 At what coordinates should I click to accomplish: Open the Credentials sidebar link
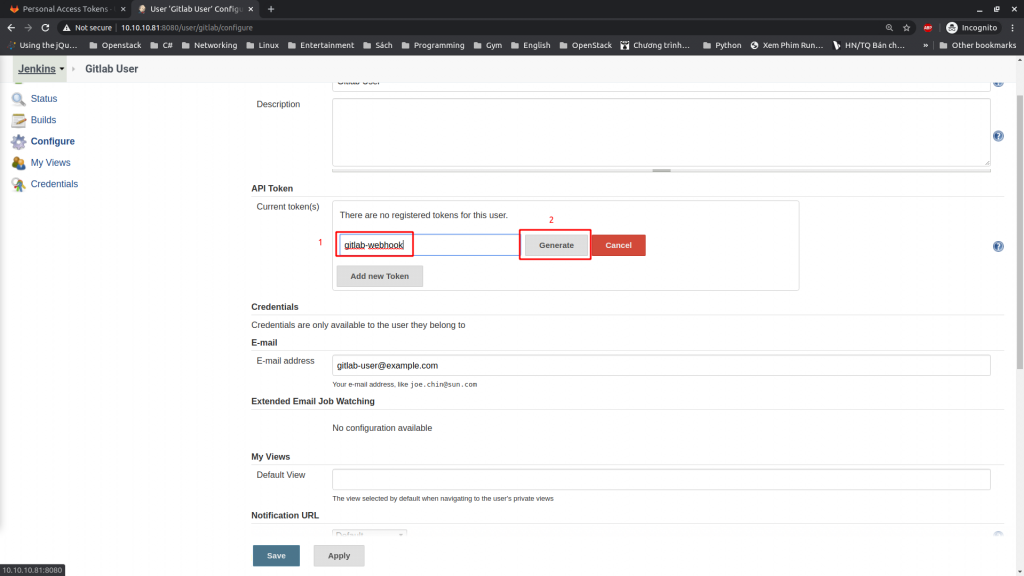pos(54,184)
